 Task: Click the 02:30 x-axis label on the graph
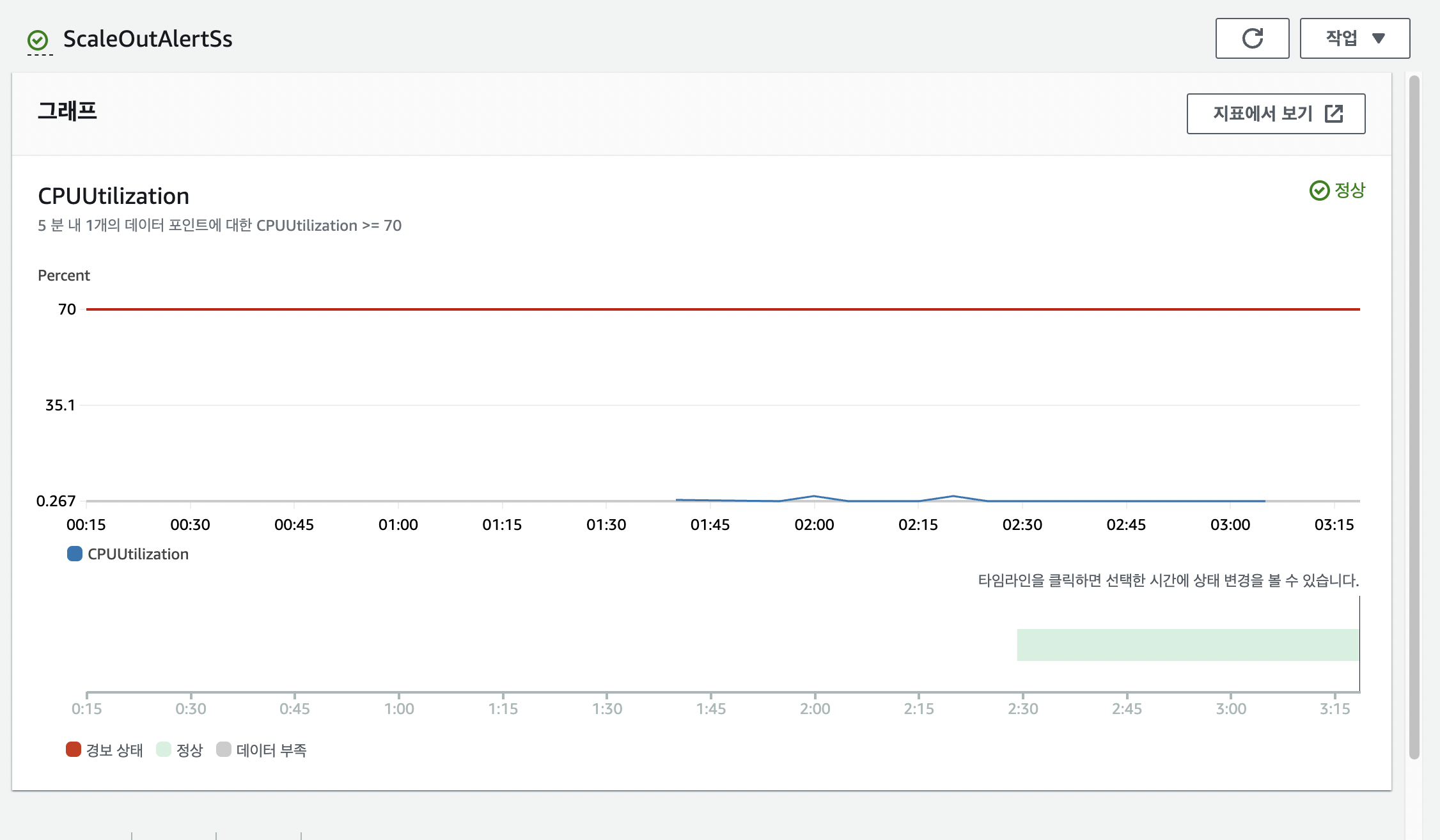click(1022, 525)
